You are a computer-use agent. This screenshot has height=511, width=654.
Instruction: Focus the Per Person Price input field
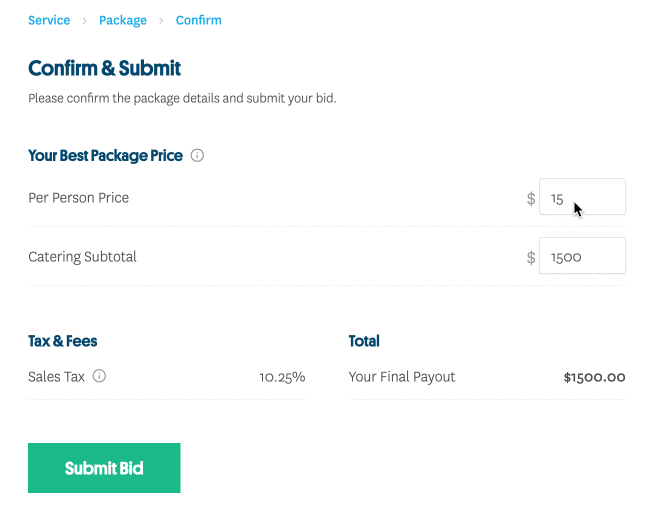582,196
